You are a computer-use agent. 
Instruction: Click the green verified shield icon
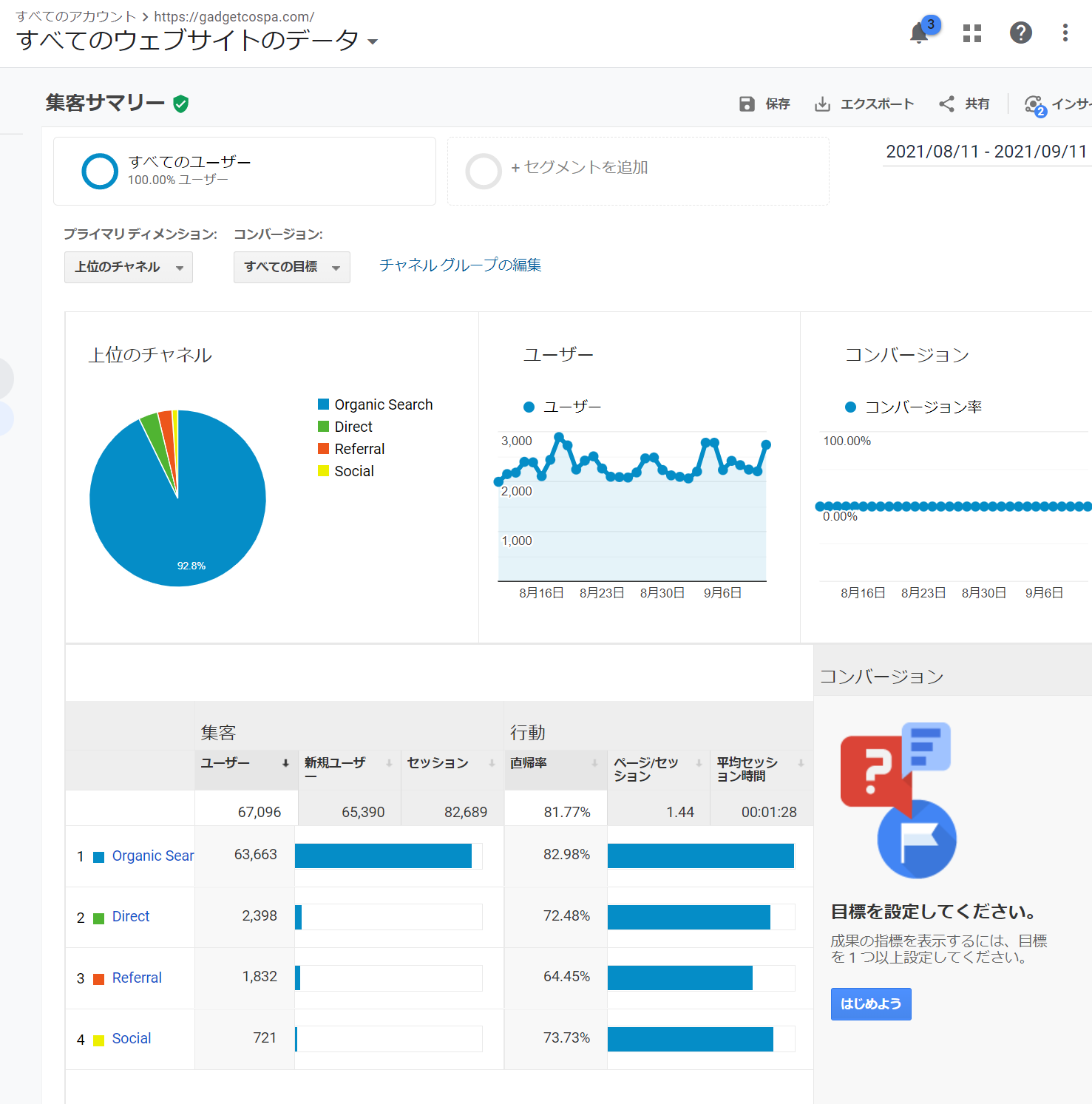click(x=181, y=104)
